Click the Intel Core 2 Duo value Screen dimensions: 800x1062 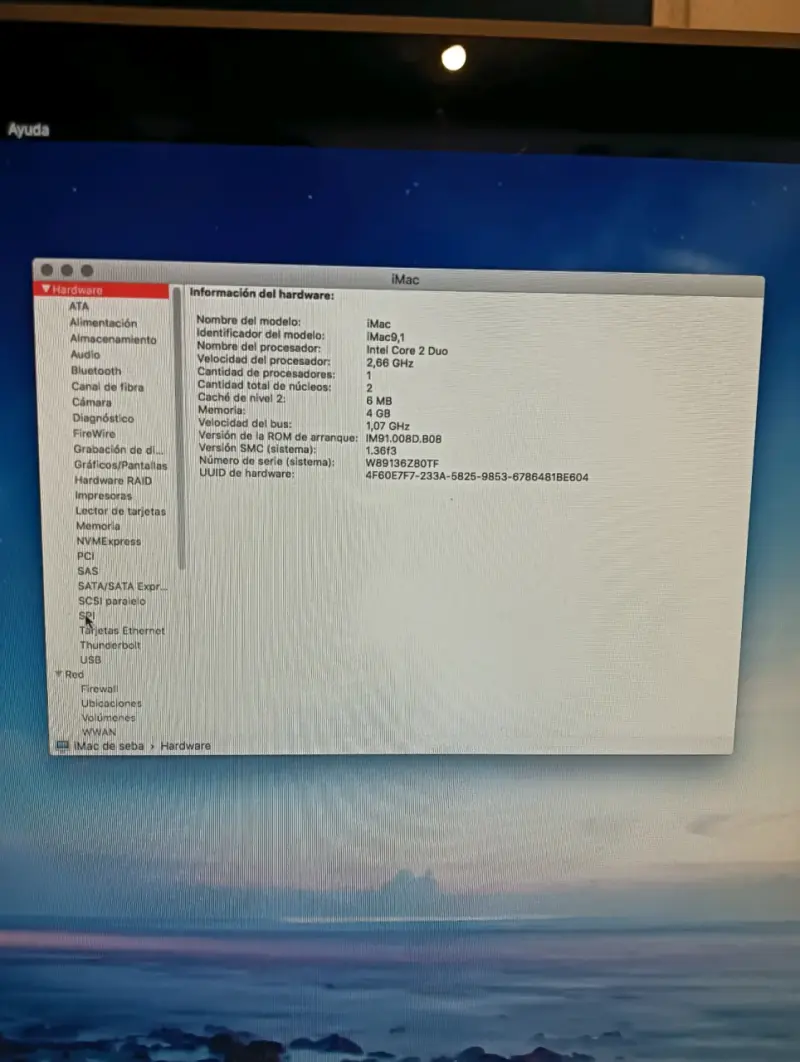coord(406,350)
